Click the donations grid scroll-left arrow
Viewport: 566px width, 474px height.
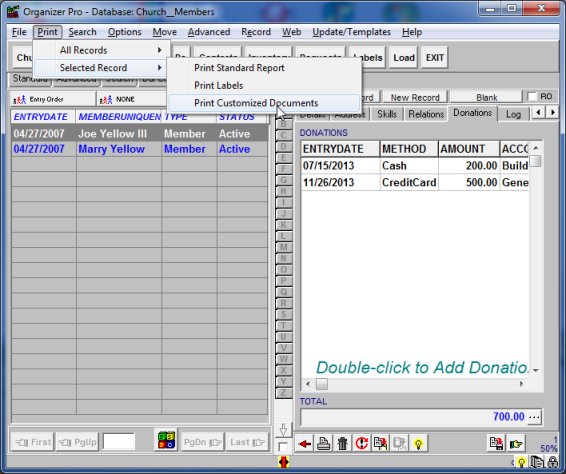point(308,384)
